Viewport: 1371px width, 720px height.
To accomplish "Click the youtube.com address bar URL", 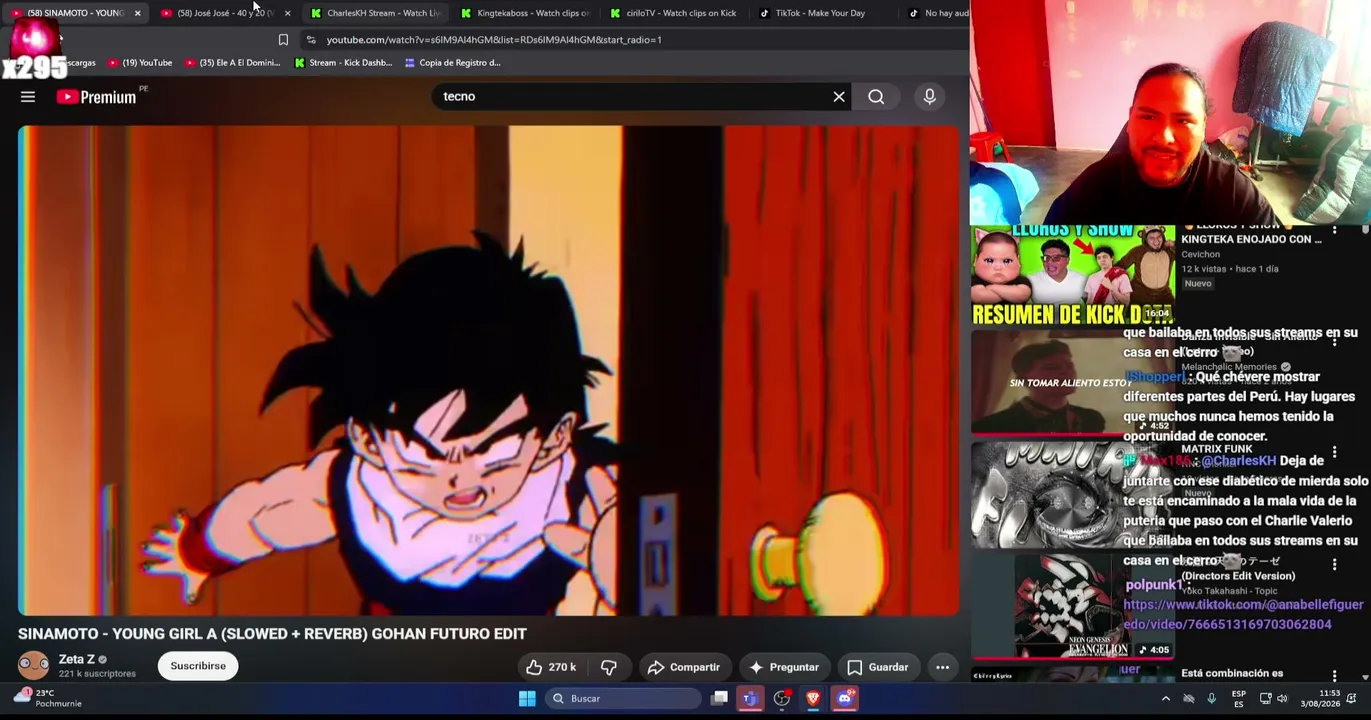I will click(494, 40).
